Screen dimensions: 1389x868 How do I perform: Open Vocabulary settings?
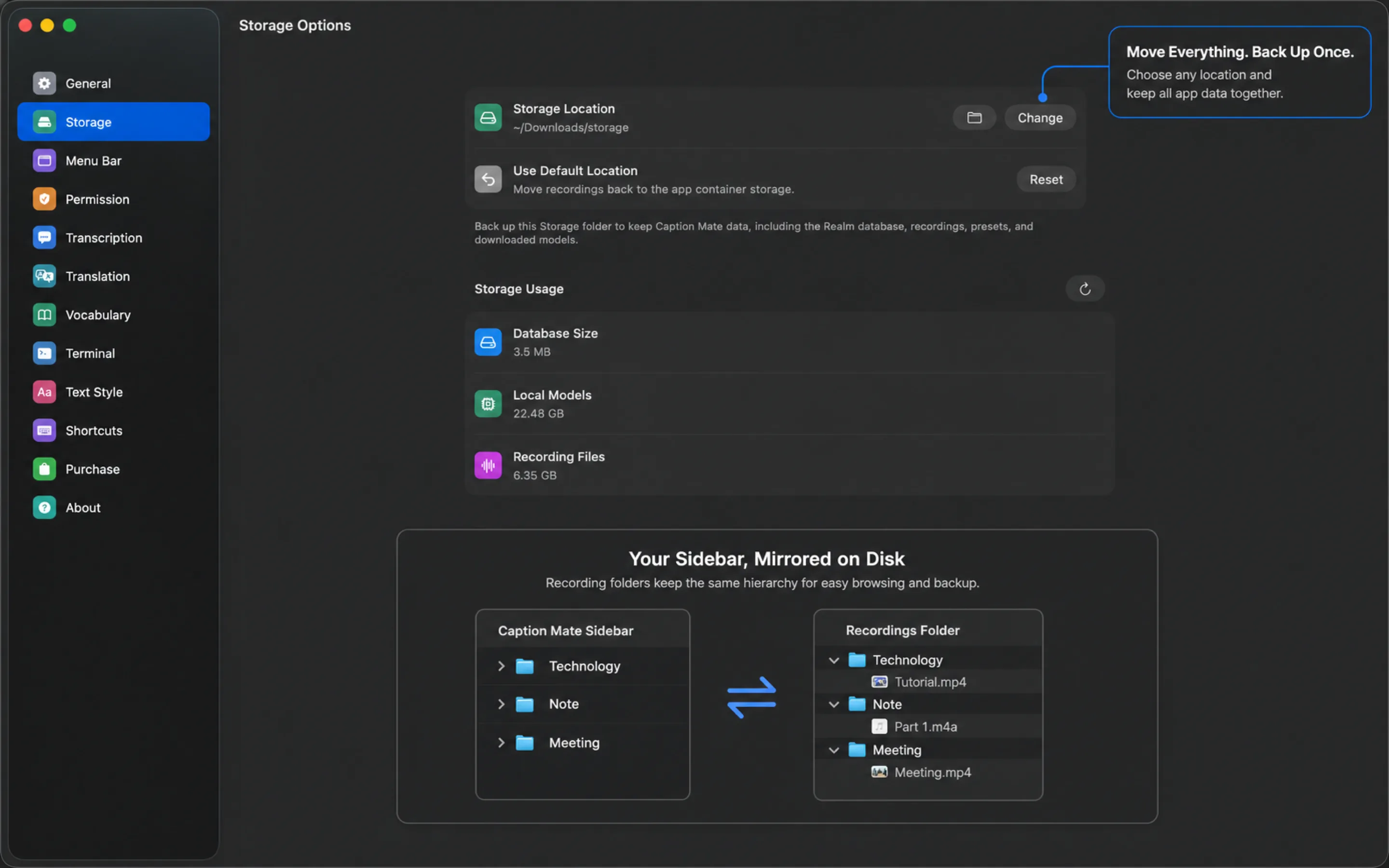coord(114,314)
